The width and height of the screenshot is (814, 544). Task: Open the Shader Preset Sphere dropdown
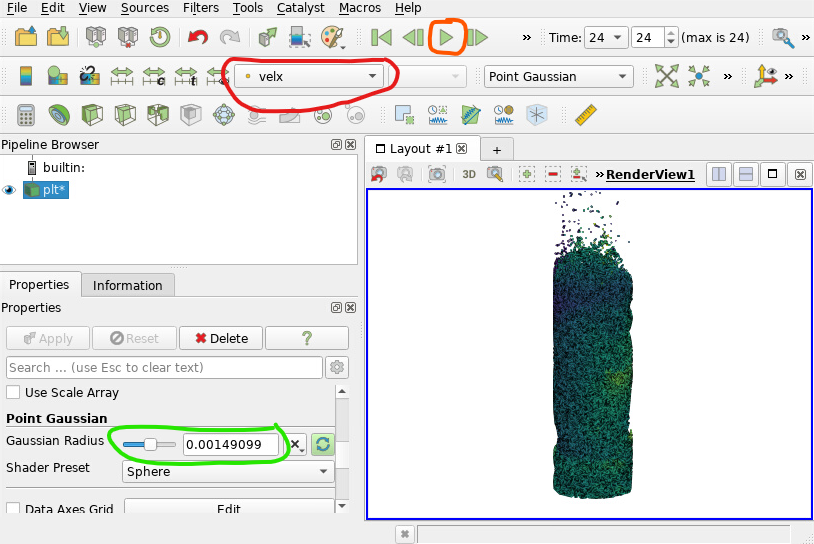[228, 471]
